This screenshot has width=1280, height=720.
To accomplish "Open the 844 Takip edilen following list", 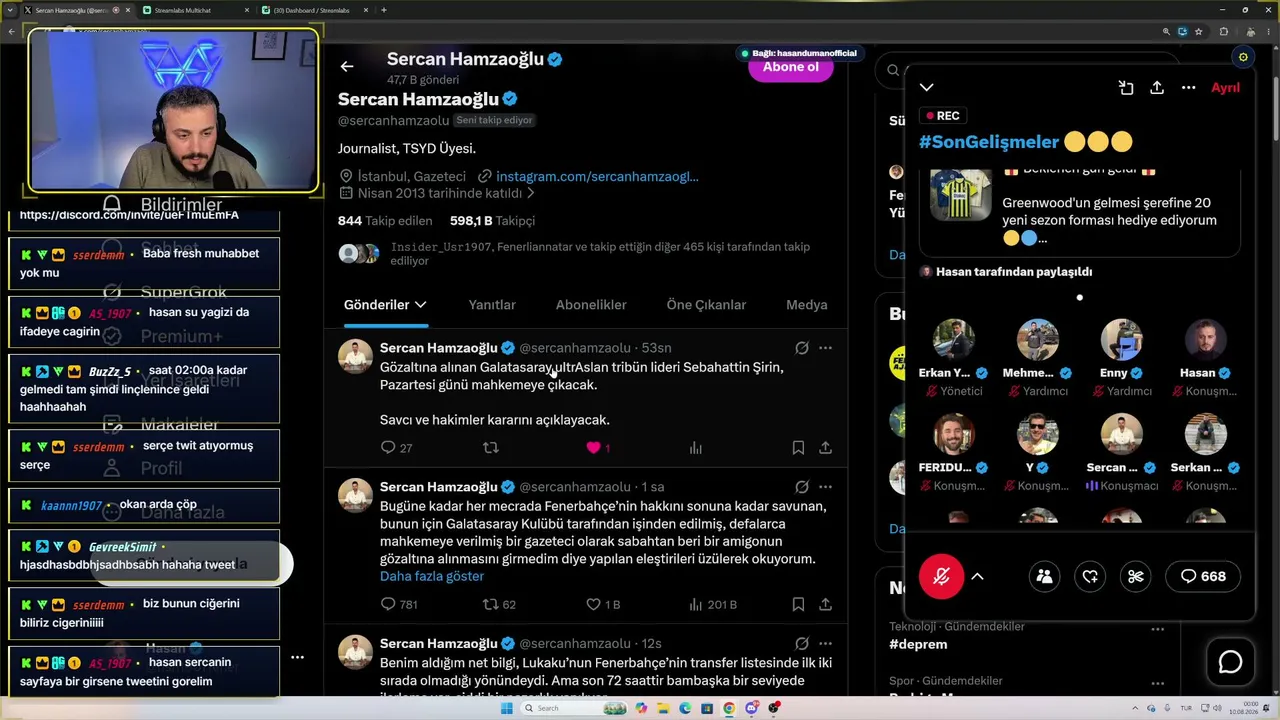I will pyautogui.click(x=385, y=221).
